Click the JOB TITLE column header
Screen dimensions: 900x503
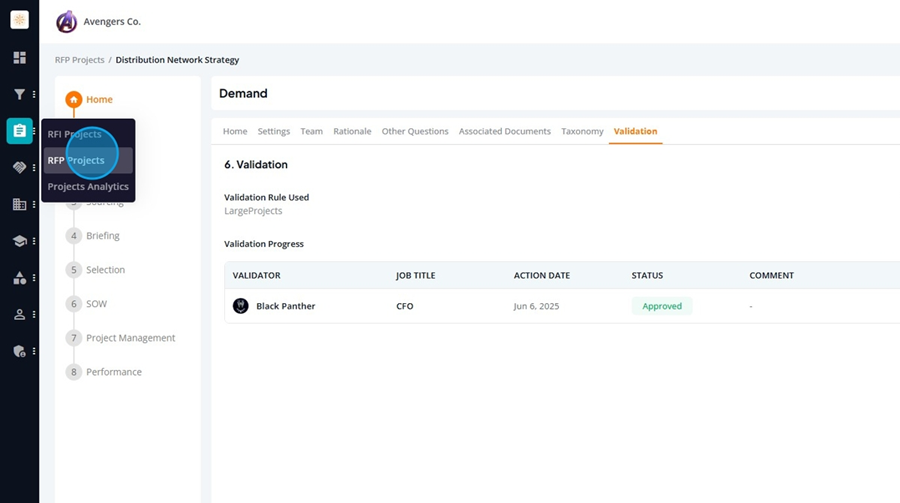point(416,276)
